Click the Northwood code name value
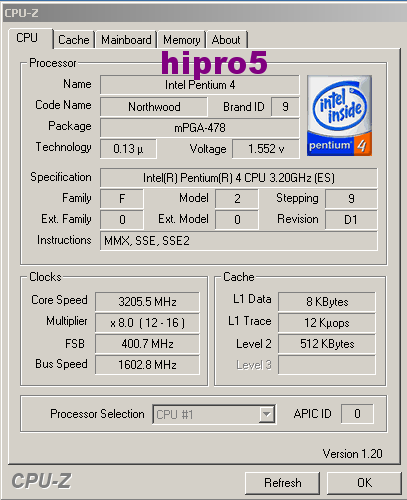 tap(154, 107)
